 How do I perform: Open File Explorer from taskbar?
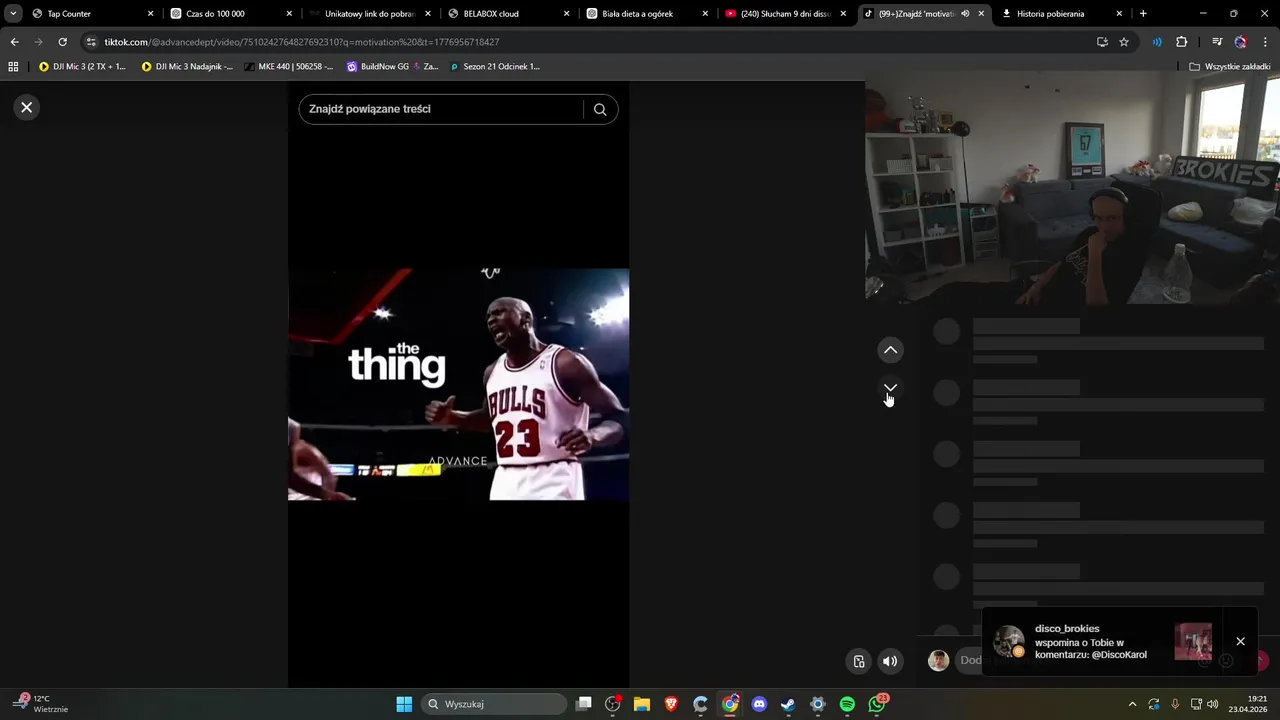[x=642, y=704]
